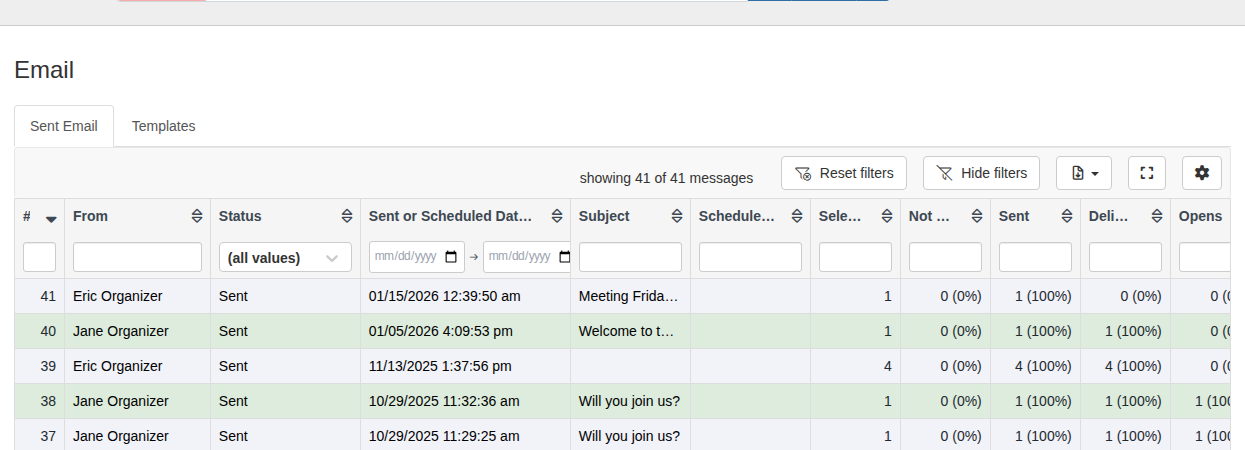Focus the Selected filter field
1245x450 pixels.
855,257
